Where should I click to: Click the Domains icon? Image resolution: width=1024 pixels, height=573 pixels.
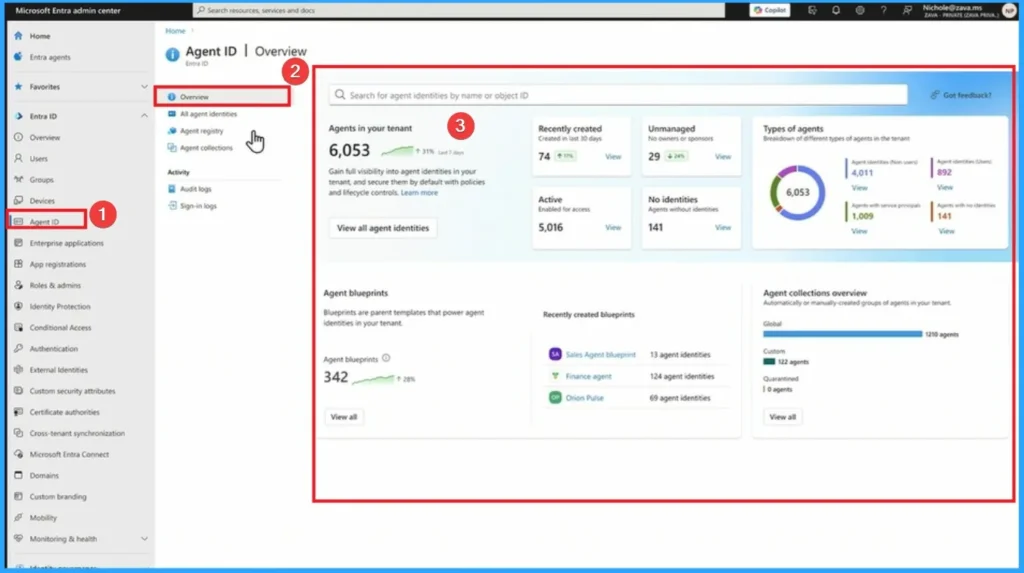18,476
